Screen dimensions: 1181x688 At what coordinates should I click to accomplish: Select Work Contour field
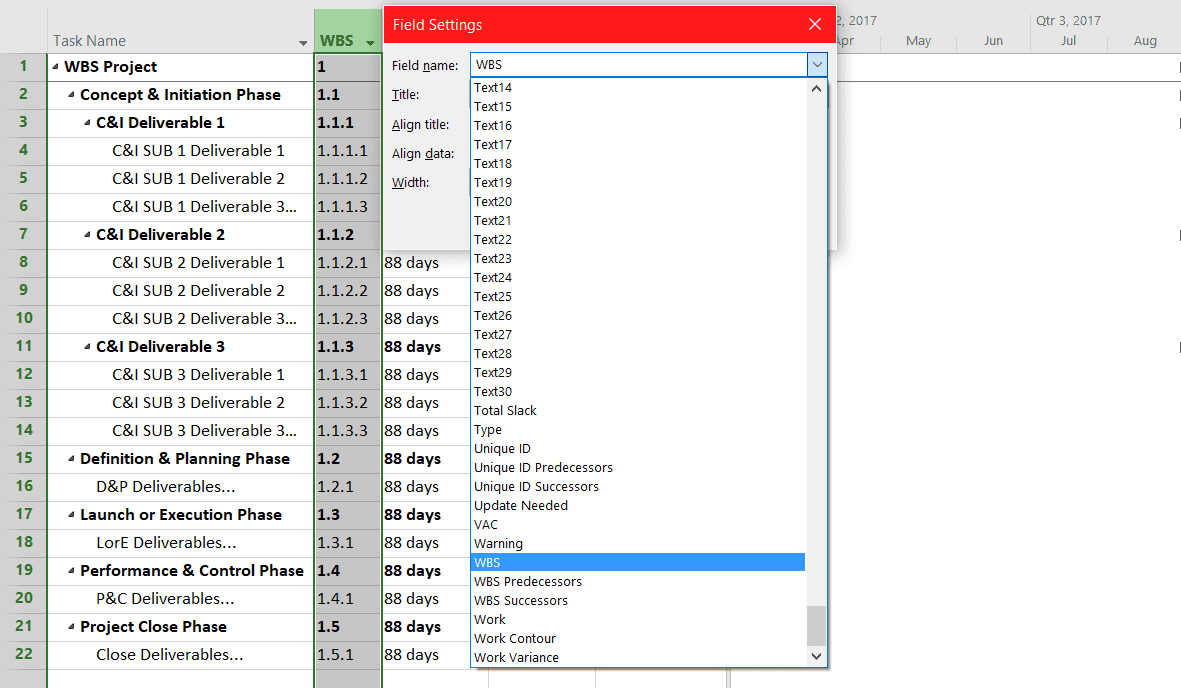pyautogui.click(x=639, y=638)
